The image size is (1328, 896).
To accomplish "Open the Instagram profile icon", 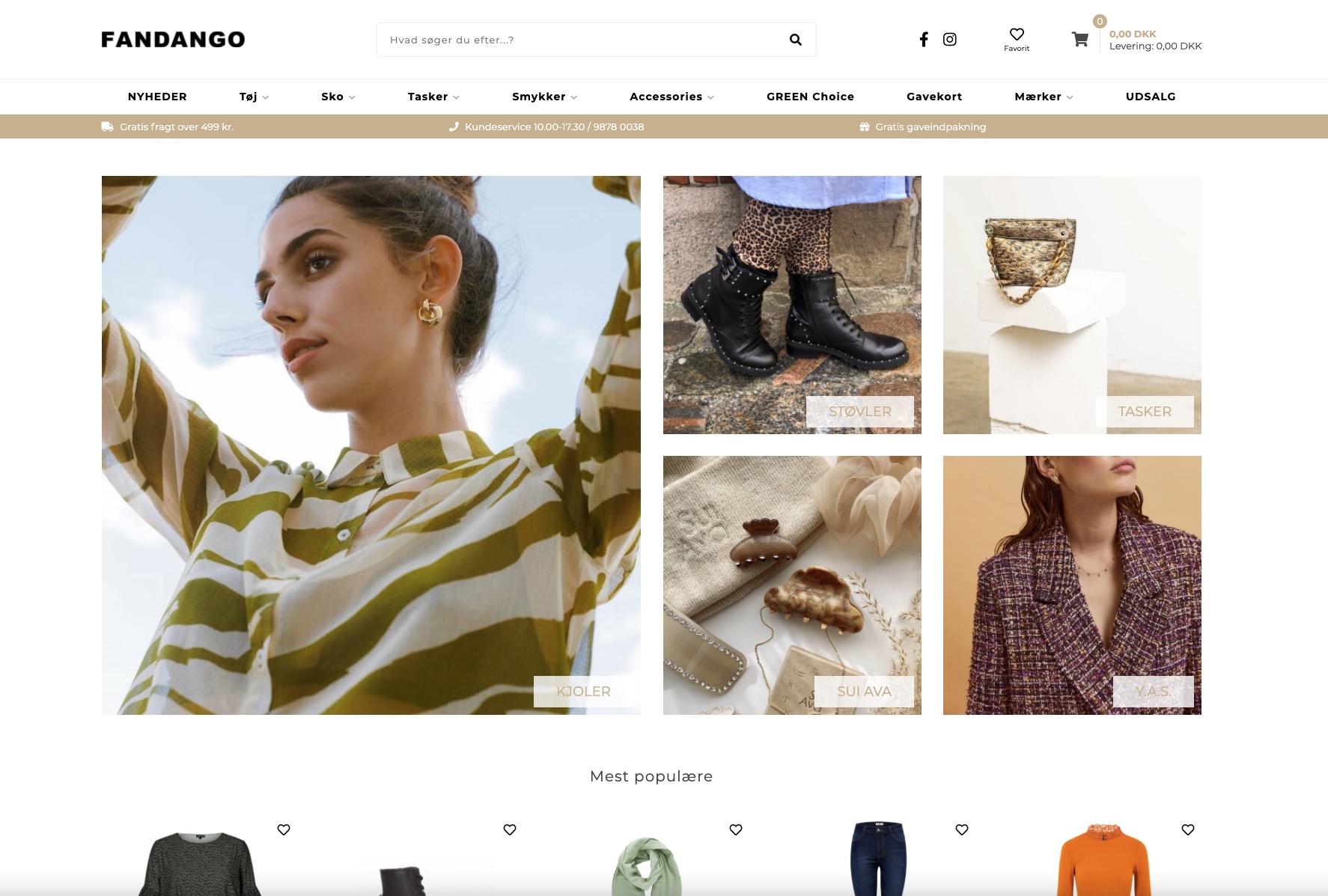I will (x=949, y=40).
